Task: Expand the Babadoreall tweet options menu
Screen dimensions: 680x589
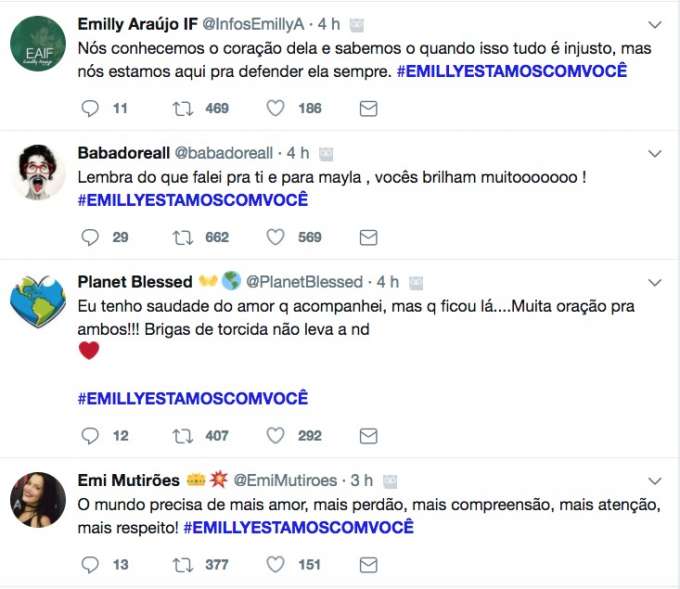Action: (x=655, y=154)
